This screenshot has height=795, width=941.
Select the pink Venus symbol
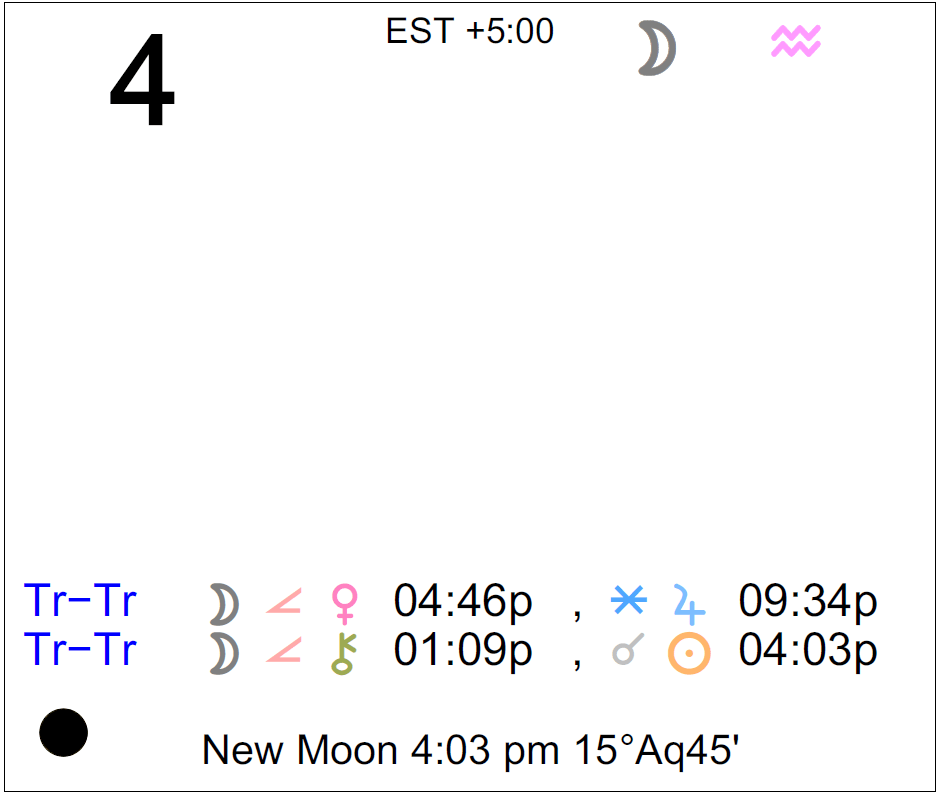click(x=345, y=604)
